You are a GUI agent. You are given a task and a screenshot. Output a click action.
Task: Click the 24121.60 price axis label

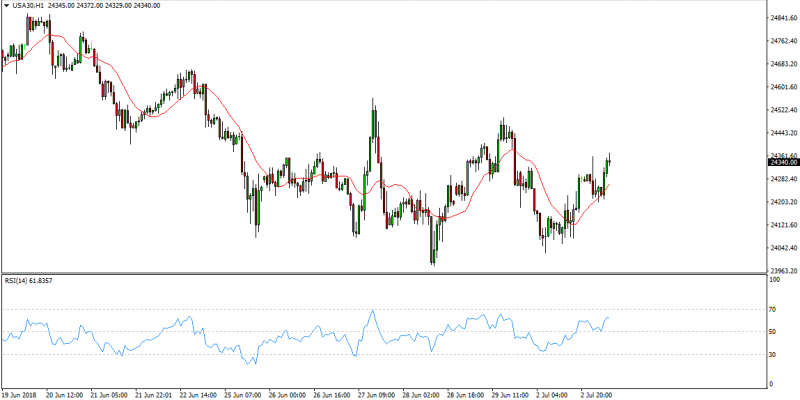click(x=782, y=225)
